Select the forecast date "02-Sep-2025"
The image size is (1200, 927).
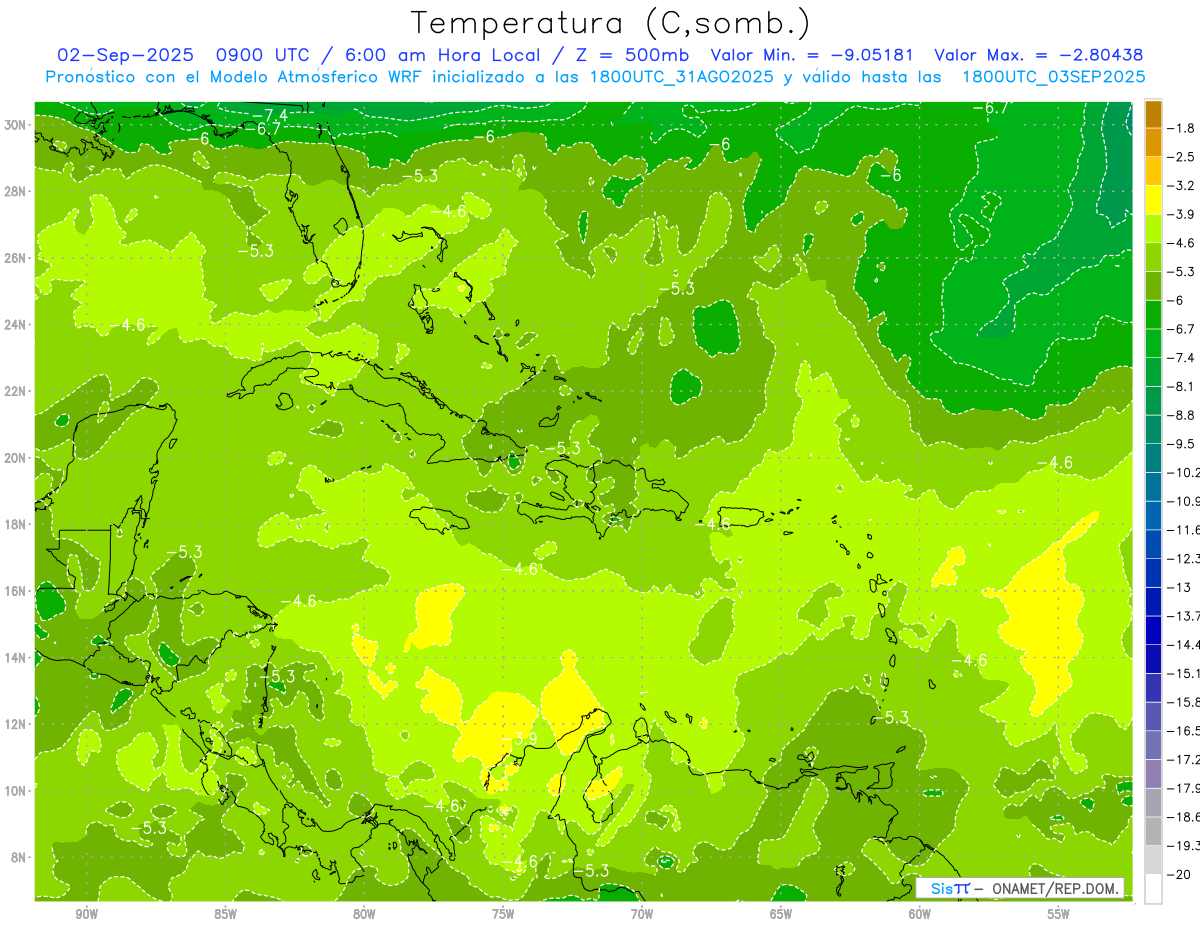pos(125,55)
